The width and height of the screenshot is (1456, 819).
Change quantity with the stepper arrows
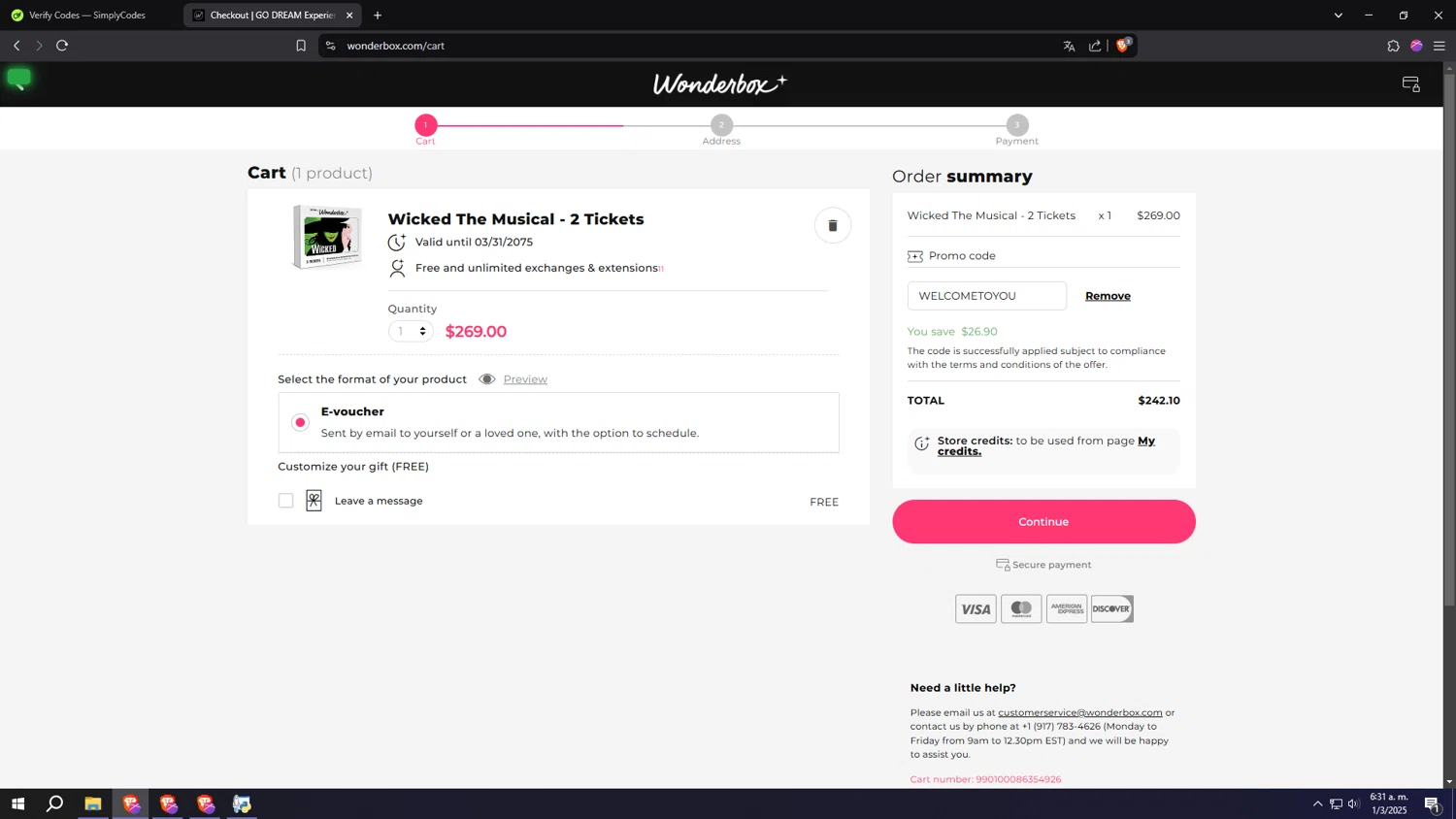pyautogui.click(x=422, y=332)
